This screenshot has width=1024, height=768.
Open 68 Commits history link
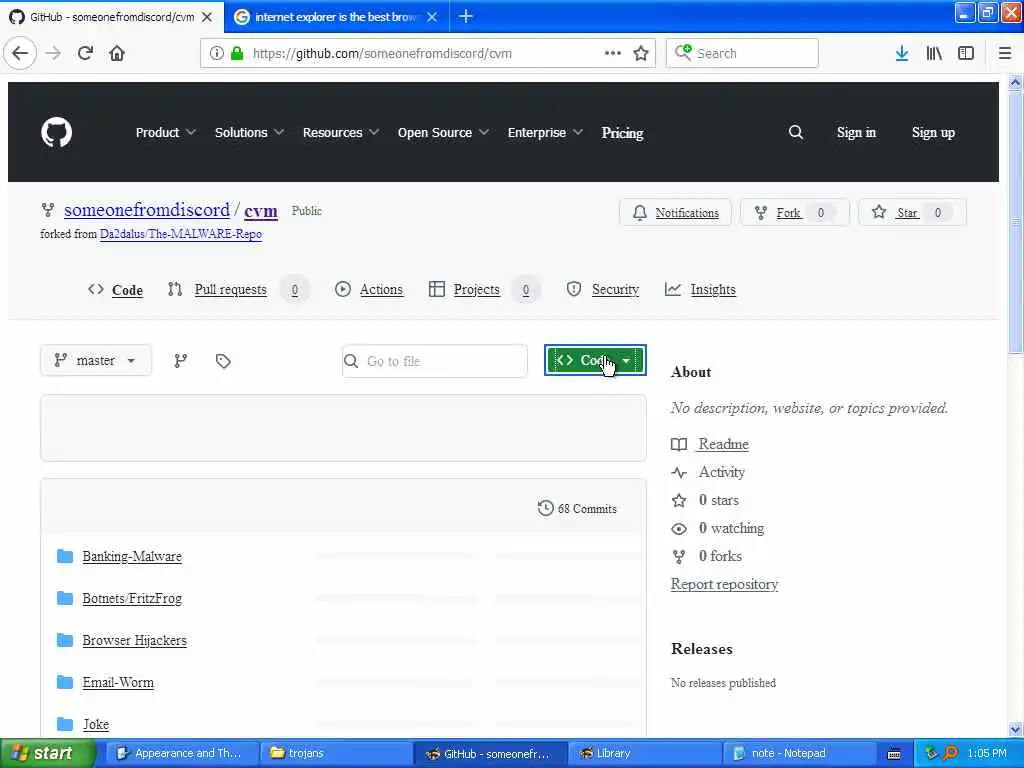click(x=577, y=508)
